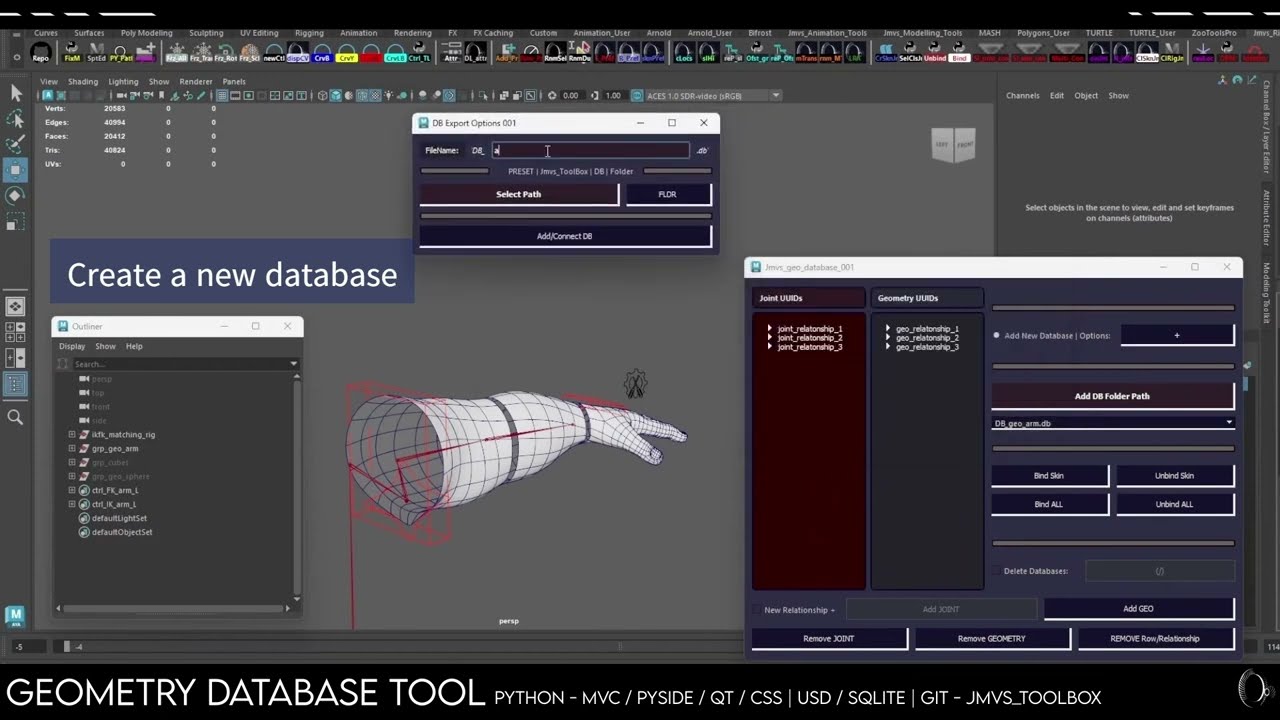
Task: Activate the Move tool in toolbox
Action: click(x=15, y=170)
